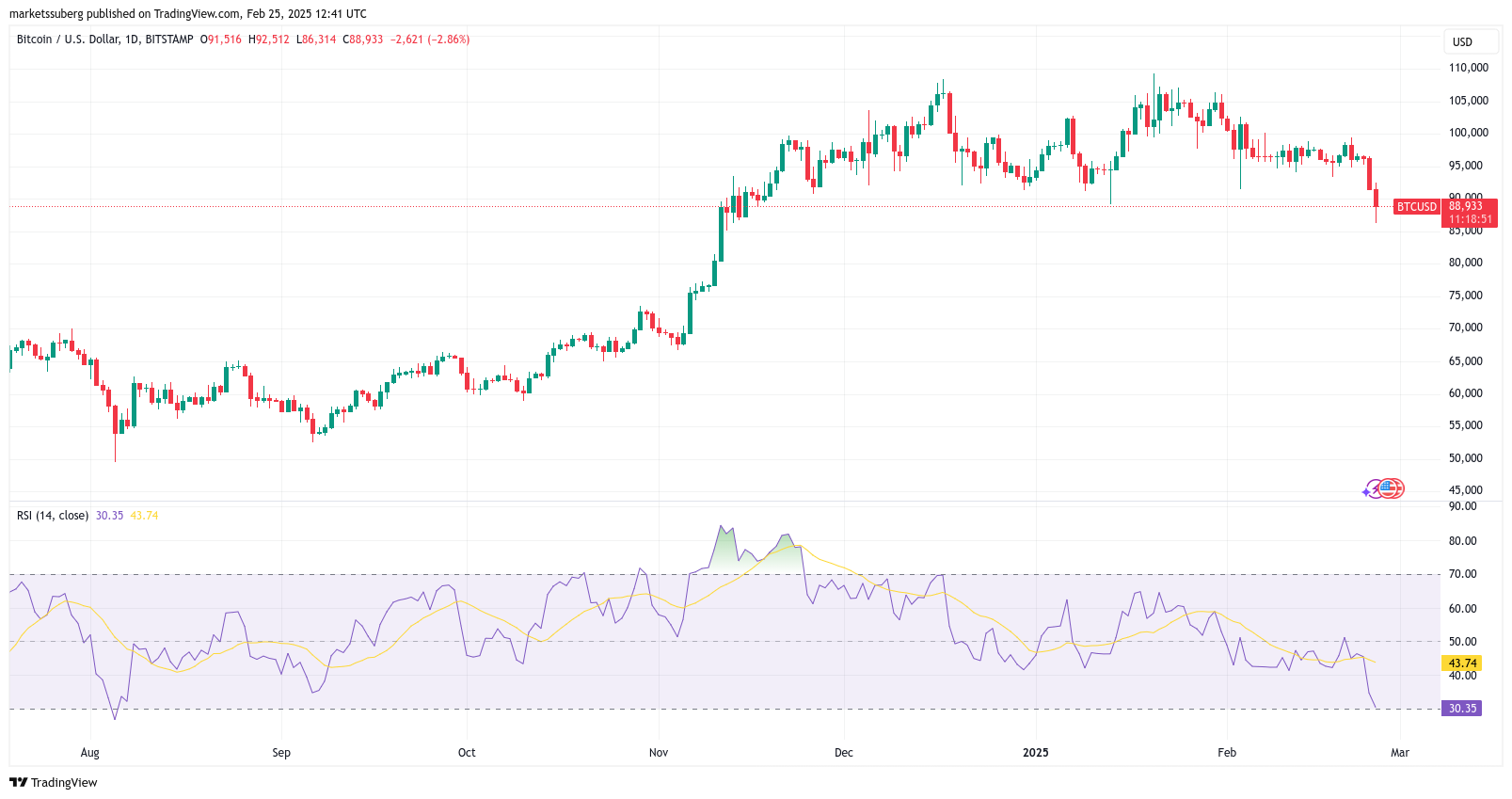Click the purple lightning event icon
Screen dimensions: 1512x799
coord(1377,488)
